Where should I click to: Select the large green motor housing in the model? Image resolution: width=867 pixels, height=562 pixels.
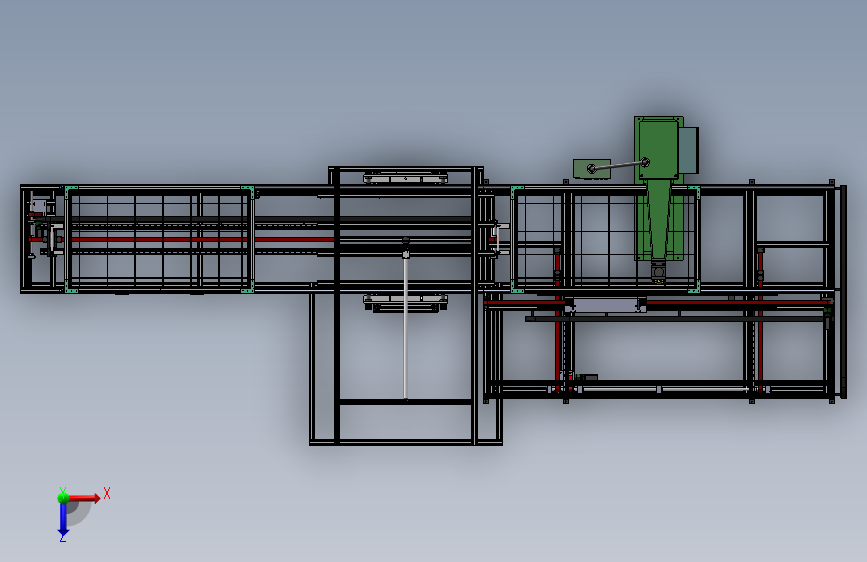tap(659, 148)
